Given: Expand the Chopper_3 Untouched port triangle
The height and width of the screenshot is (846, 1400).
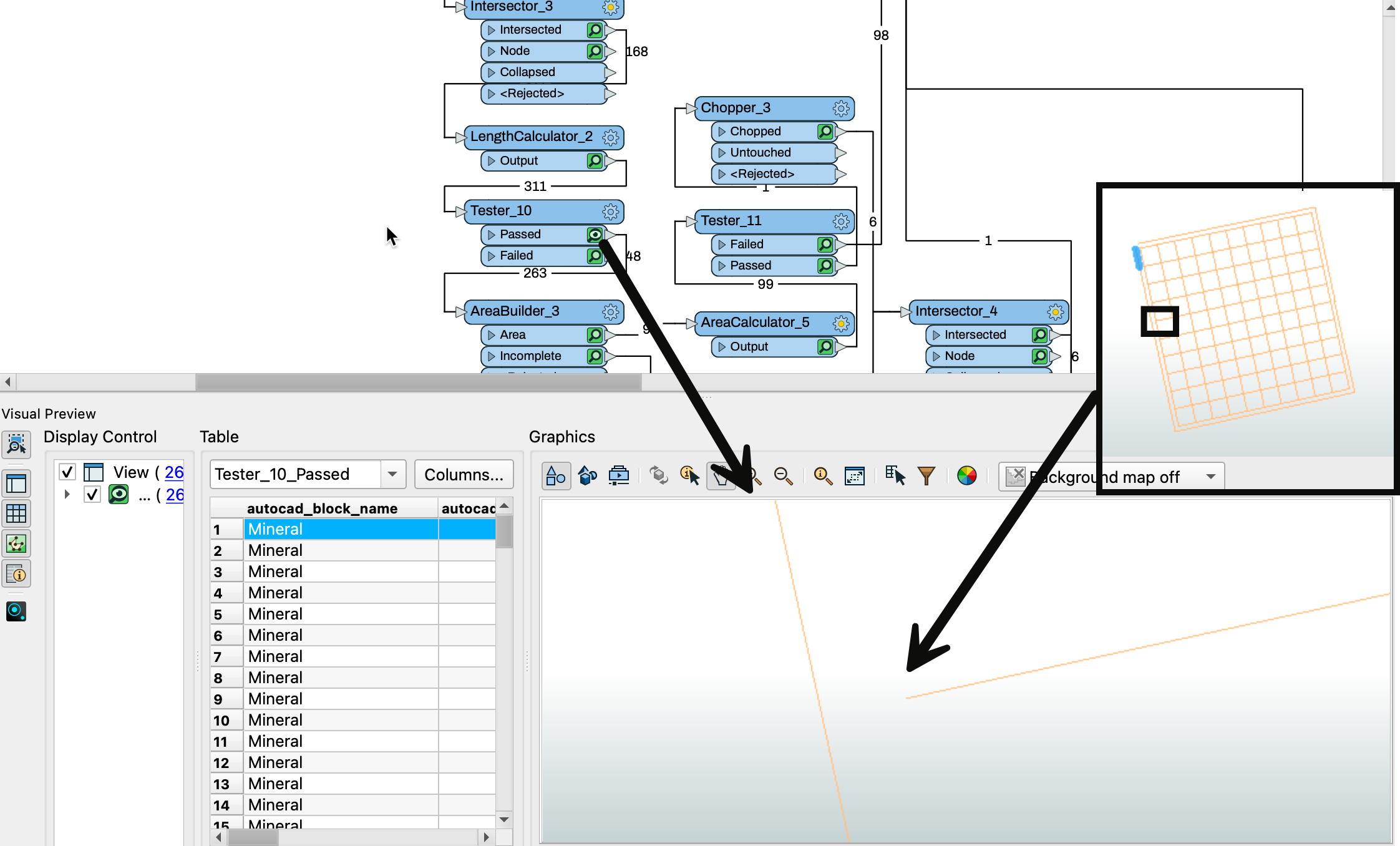Looking at the screenshot, I should (x=722, y=153).
